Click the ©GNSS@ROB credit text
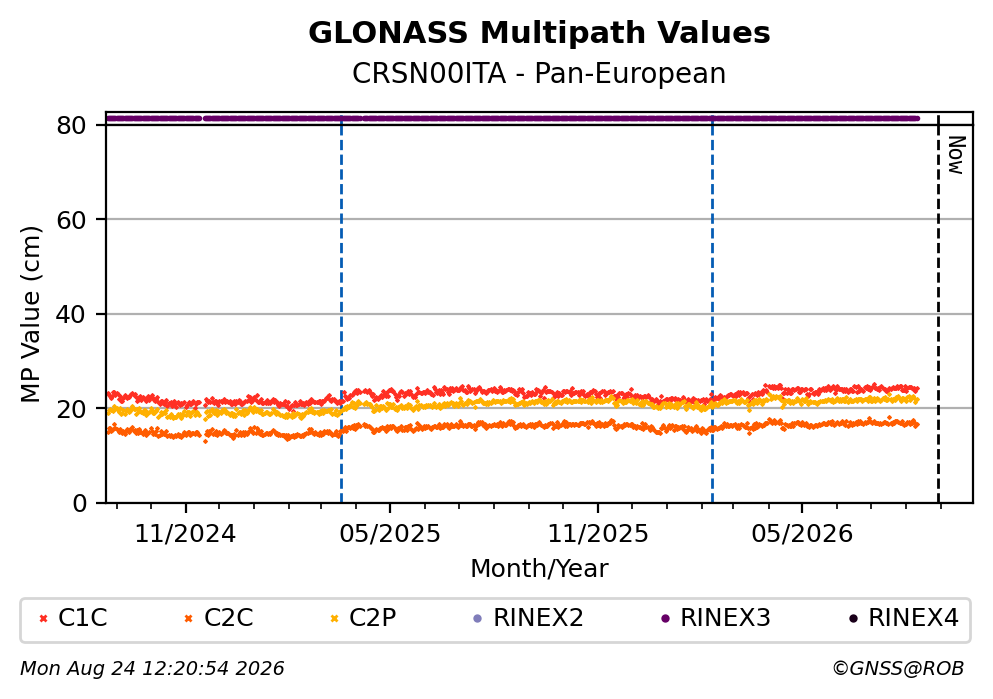This screenshot has width=993, height=699. click(898, 669)
